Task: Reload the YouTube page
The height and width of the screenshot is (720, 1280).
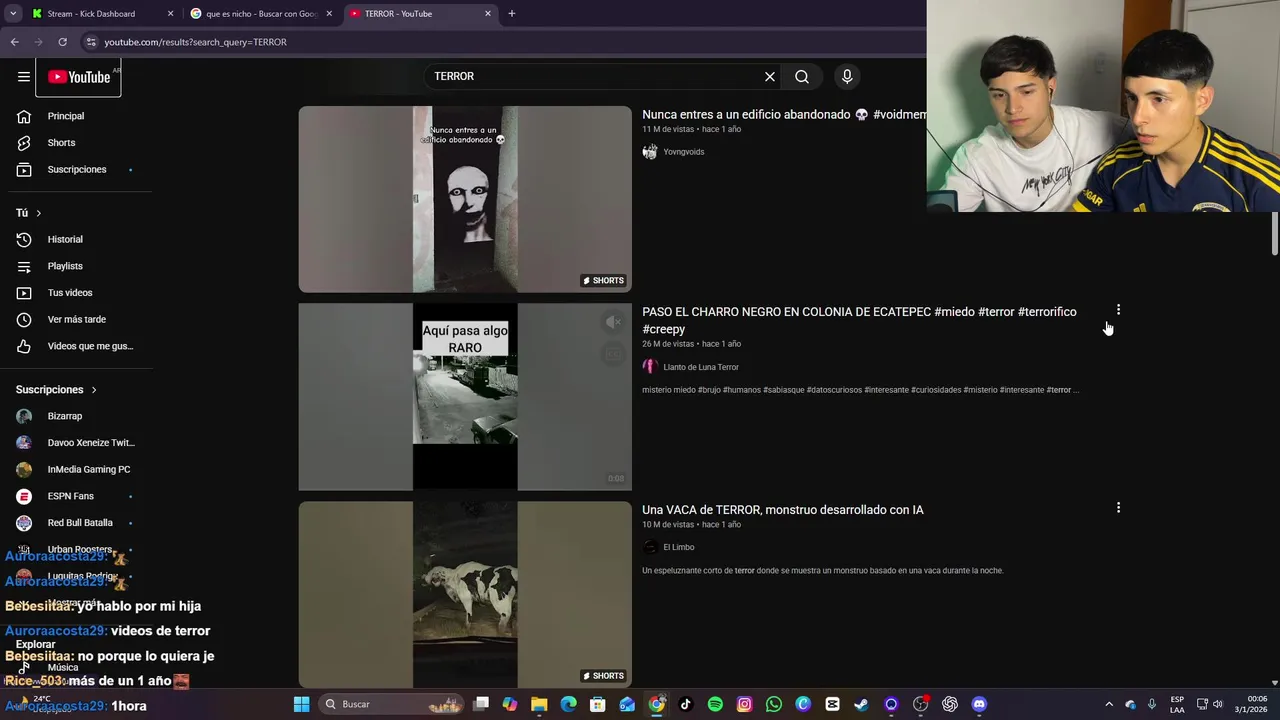Action: [62, 42]
